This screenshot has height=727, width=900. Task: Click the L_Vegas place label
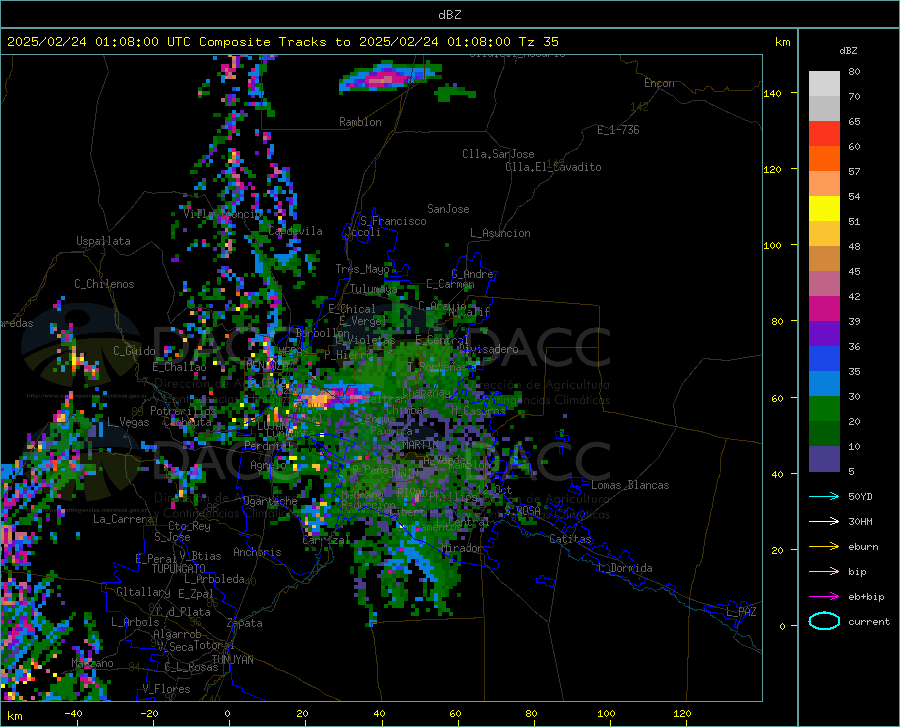point(128,422)
